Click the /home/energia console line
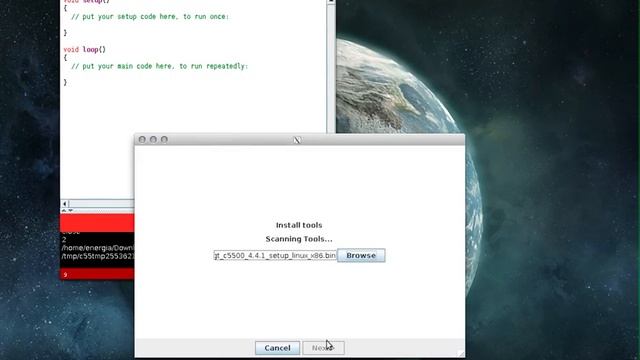The width and height of the screenshot is (640, 360). pyautogui.click(x=98, y=248)
